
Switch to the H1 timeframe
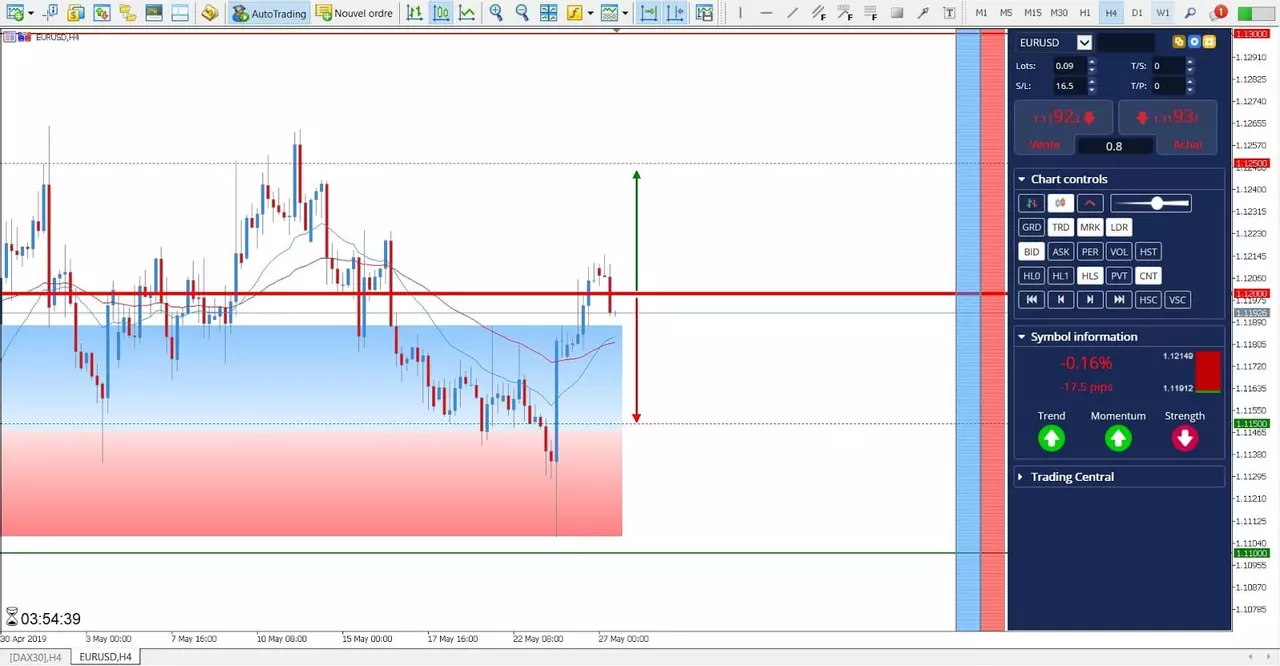tap(1085, 13)
